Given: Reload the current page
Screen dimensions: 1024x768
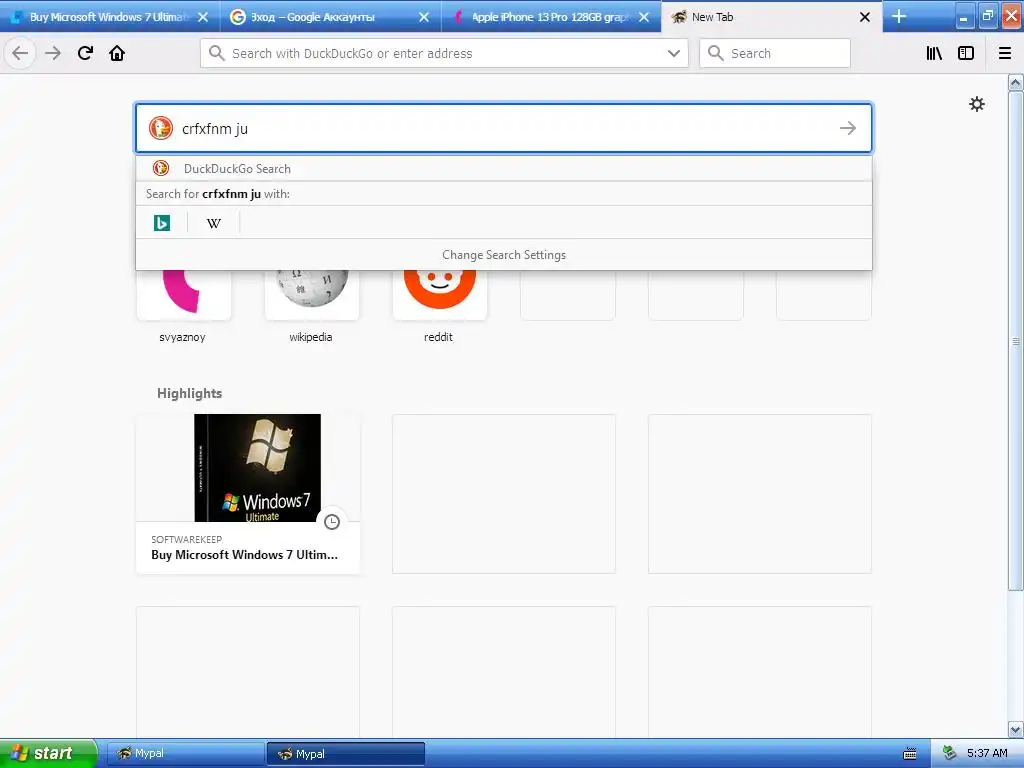Looking at the screenshot, I should 85,54.
